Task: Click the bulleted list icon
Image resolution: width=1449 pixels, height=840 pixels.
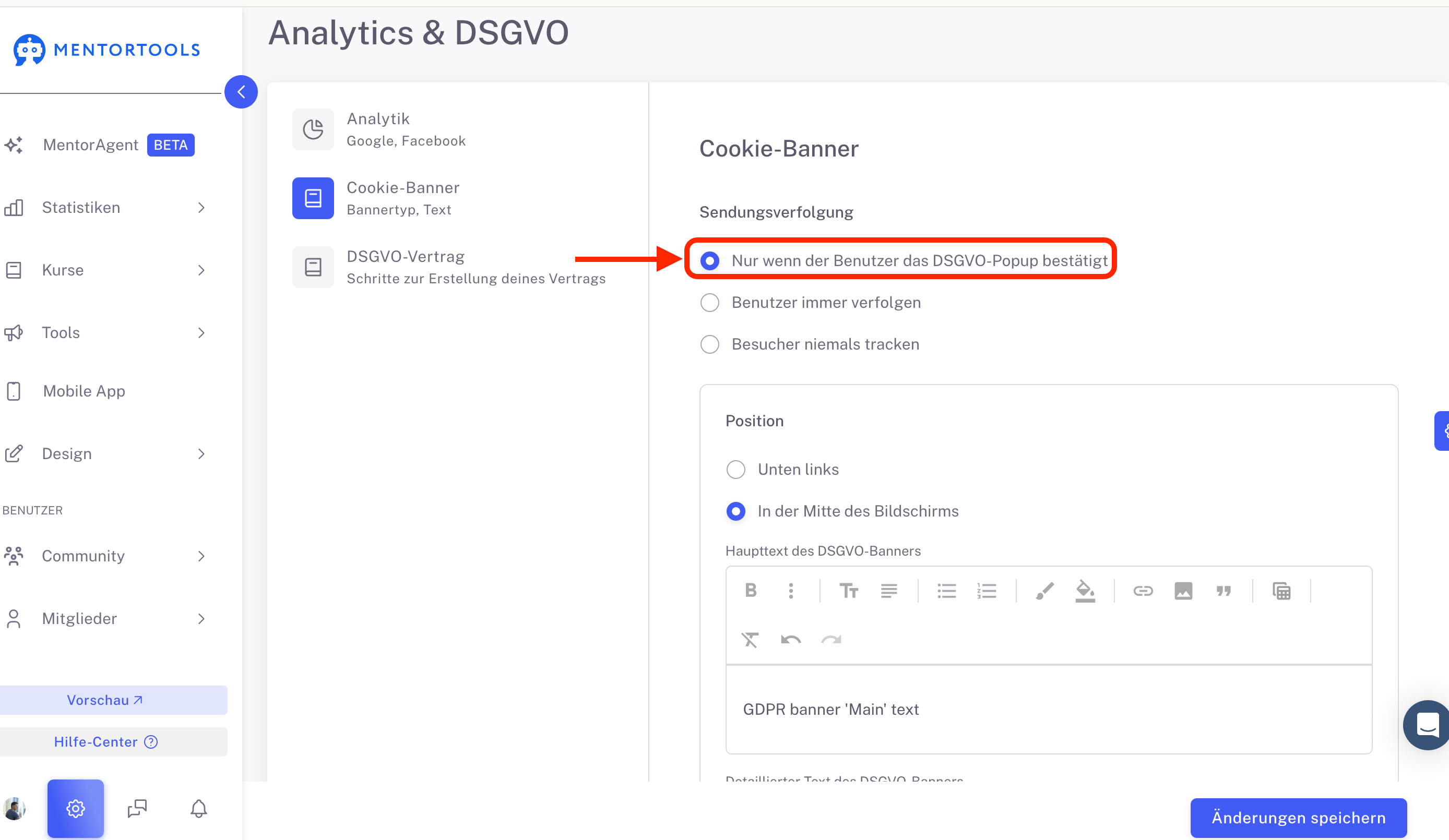Action: [946, 591]
